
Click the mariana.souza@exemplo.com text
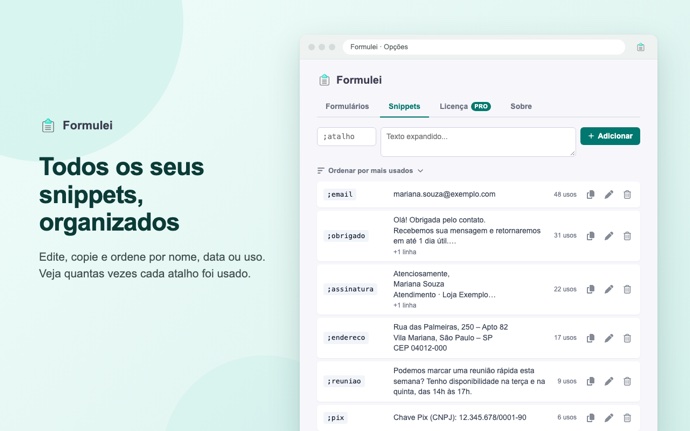click(444, 194)
